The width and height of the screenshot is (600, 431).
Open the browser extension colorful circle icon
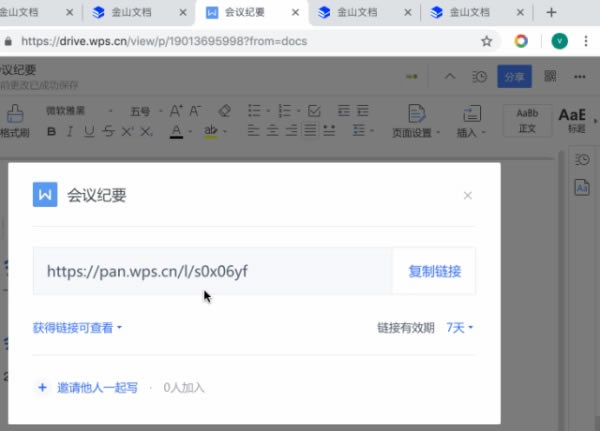(521, 41)
